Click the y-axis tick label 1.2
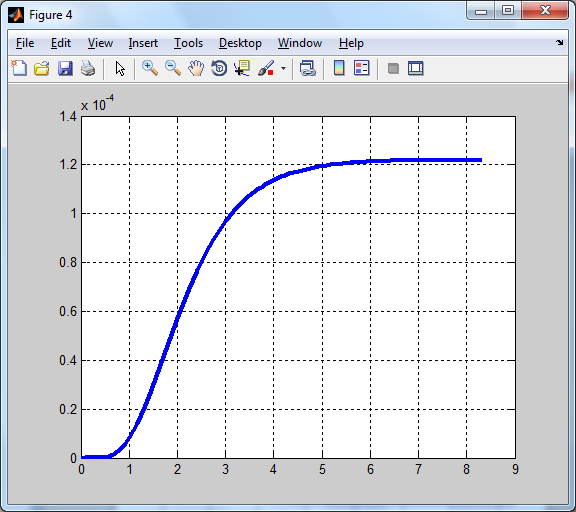576x512 pixels. point(68,165)
